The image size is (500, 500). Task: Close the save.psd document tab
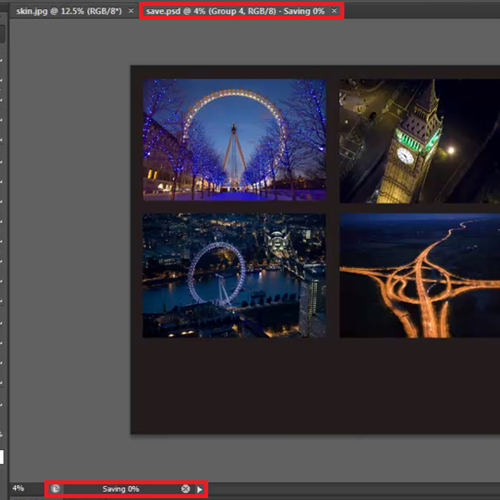click(x=334, y=11)
